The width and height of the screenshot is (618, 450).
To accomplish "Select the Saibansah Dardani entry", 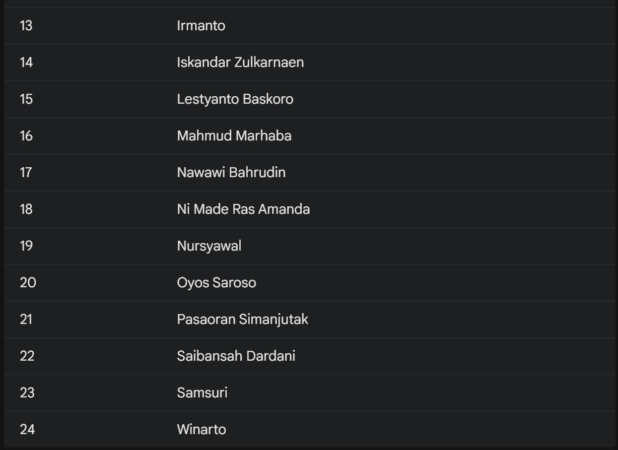I will 236,356.
